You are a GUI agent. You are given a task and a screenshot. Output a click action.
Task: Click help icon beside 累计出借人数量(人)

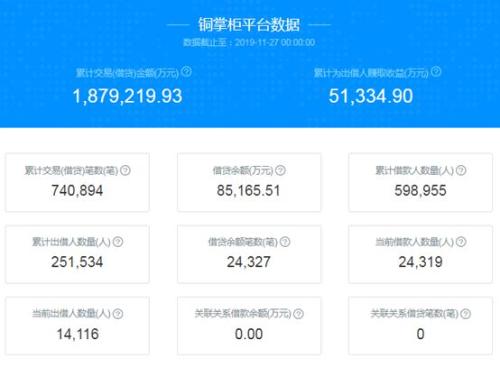[x=118, y=242]
